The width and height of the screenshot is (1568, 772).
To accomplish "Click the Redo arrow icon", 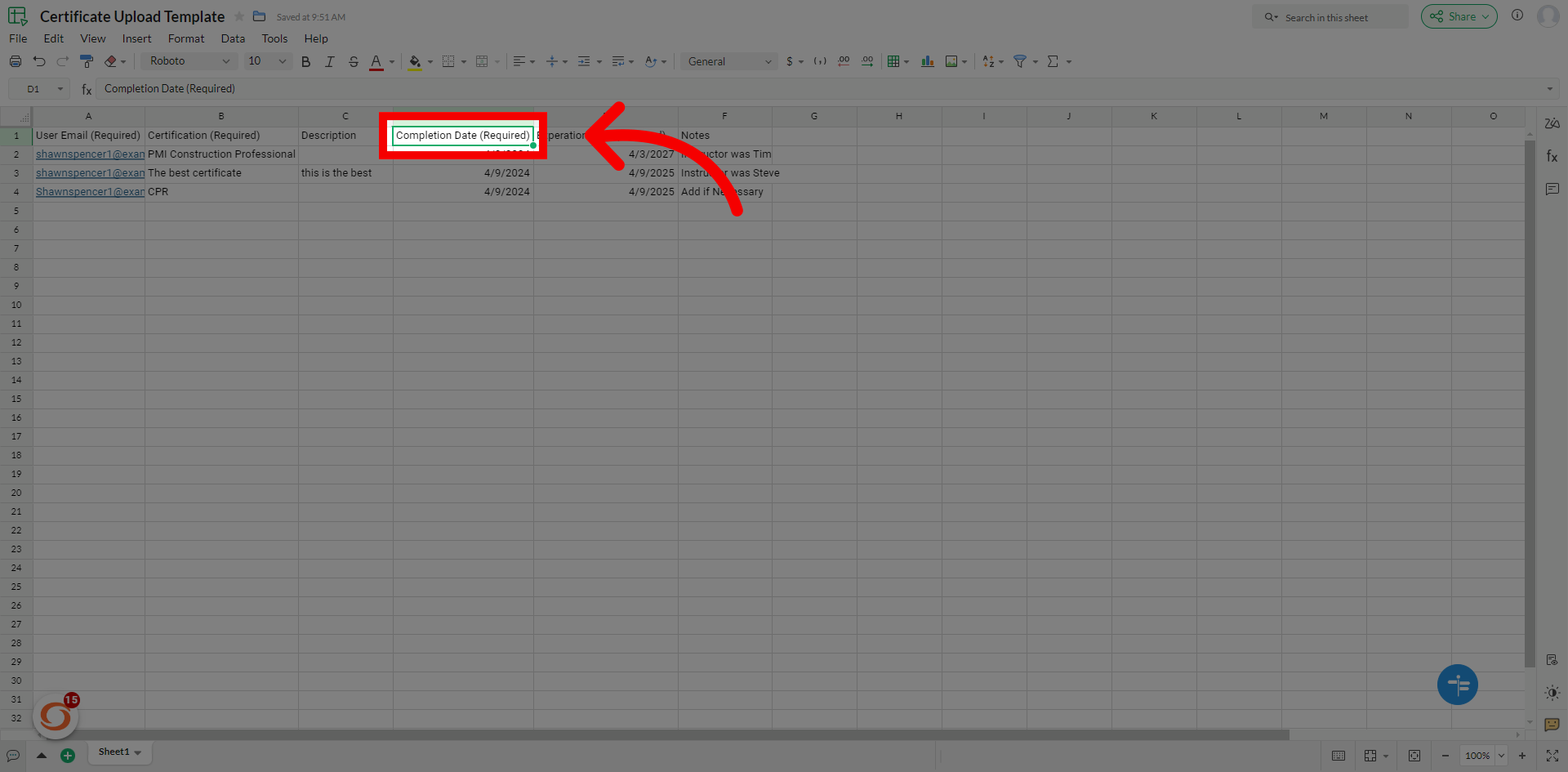I will [x=62, y=61].
